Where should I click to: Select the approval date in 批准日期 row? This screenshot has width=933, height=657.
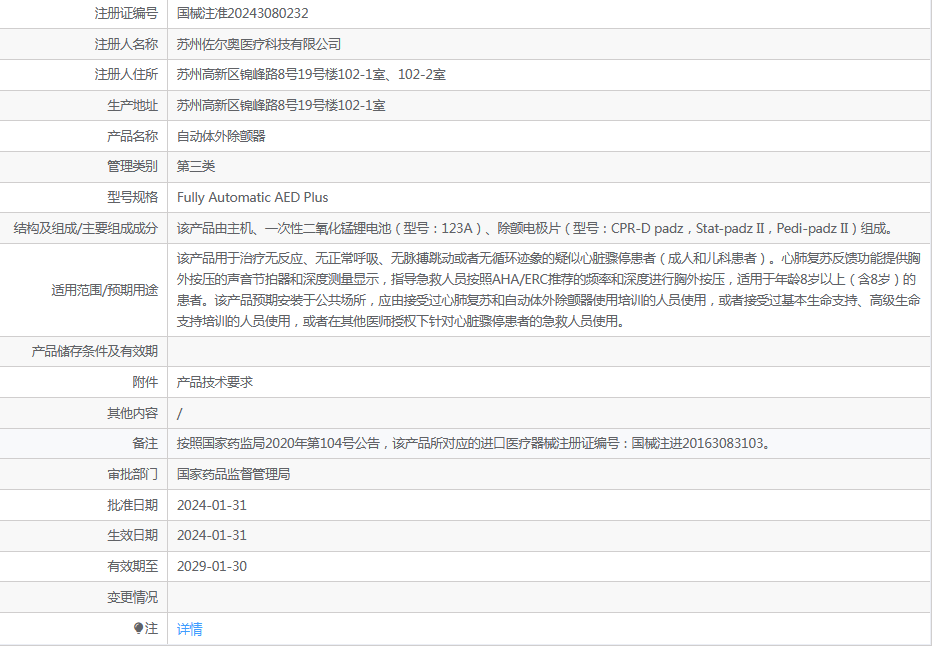212,505
